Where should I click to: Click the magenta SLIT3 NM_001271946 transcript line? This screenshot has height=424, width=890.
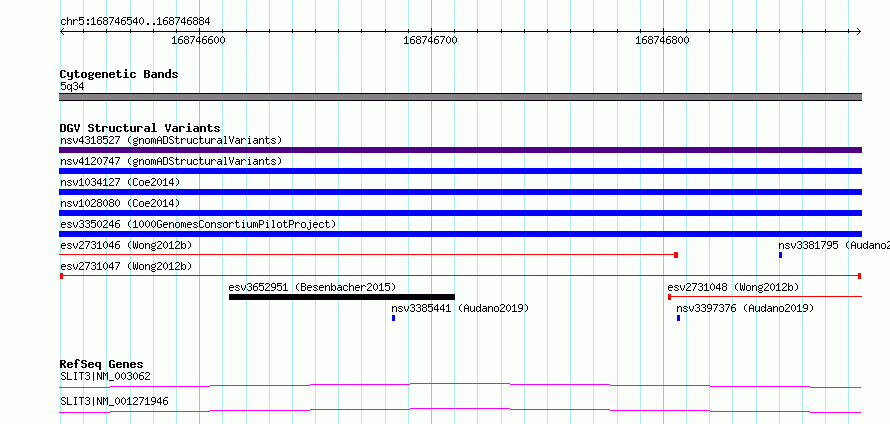(460, 410)
